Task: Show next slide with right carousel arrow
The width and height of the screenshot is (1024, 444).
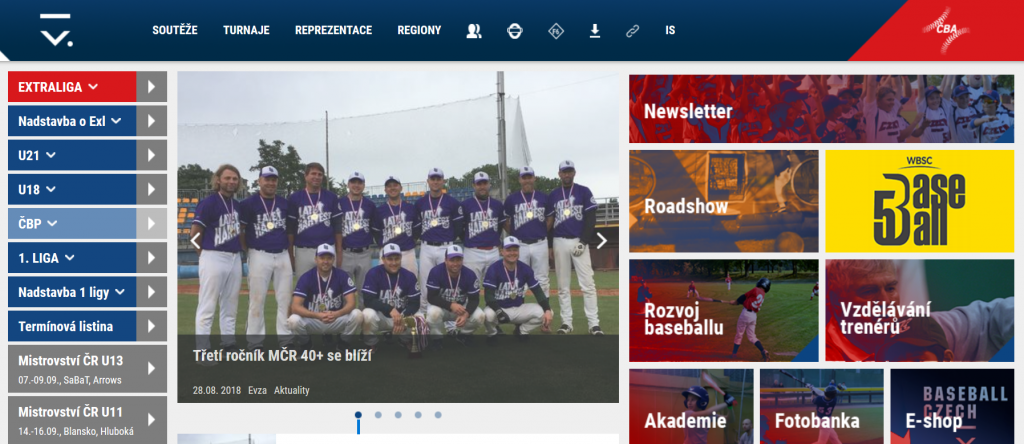Action: pyautogui.click(x=601, y=240)
